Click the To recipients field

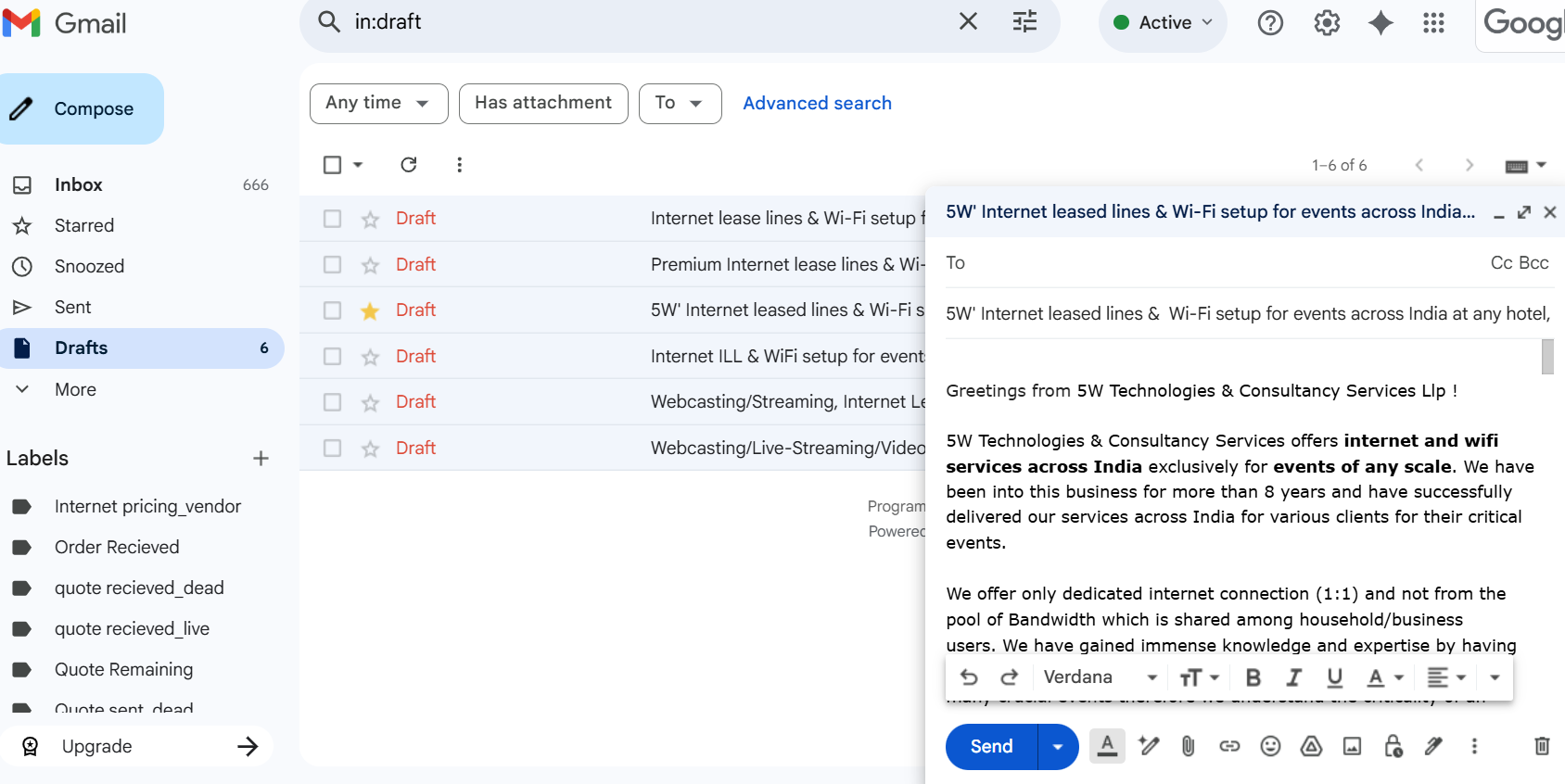(1215, 263)
